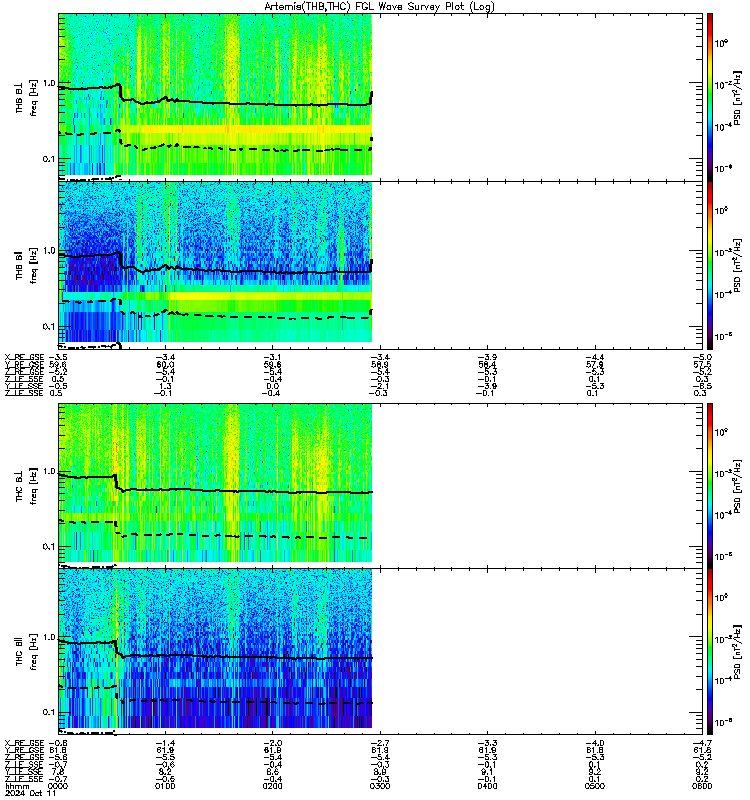The width and height of the screenshot is (750, 800).
Task: Select the THB B-parallel freq axis label
Action: tap(27, 266)
